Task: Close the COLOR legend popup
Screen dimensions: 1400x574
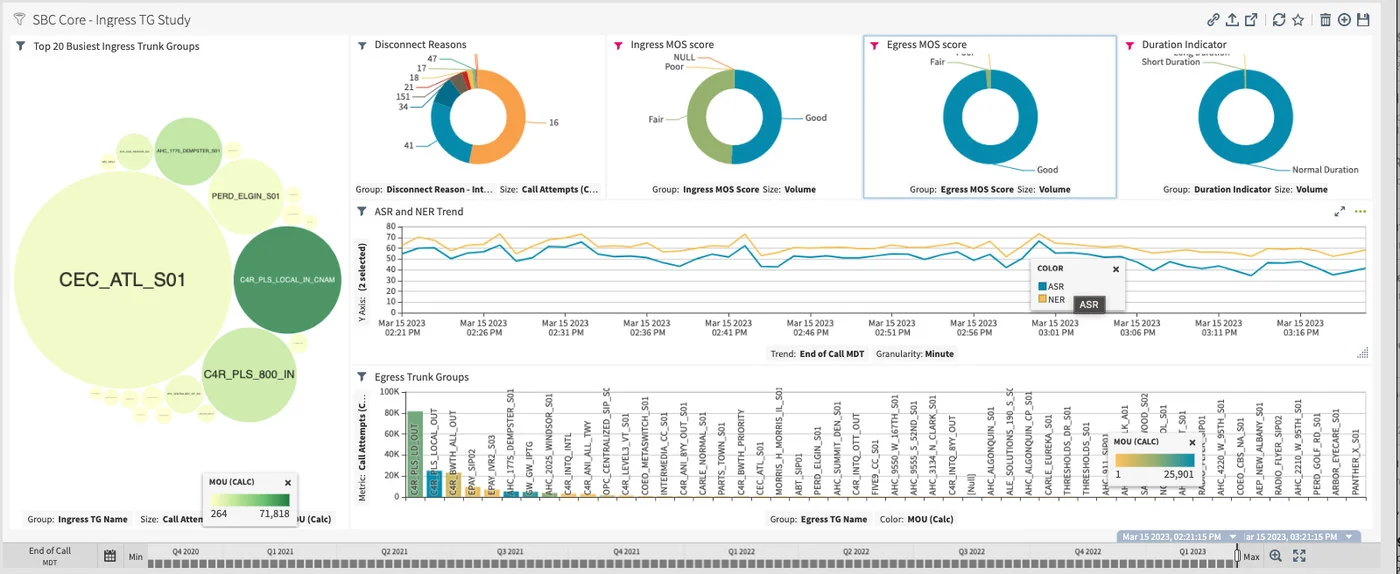Action: [1116, 269]
